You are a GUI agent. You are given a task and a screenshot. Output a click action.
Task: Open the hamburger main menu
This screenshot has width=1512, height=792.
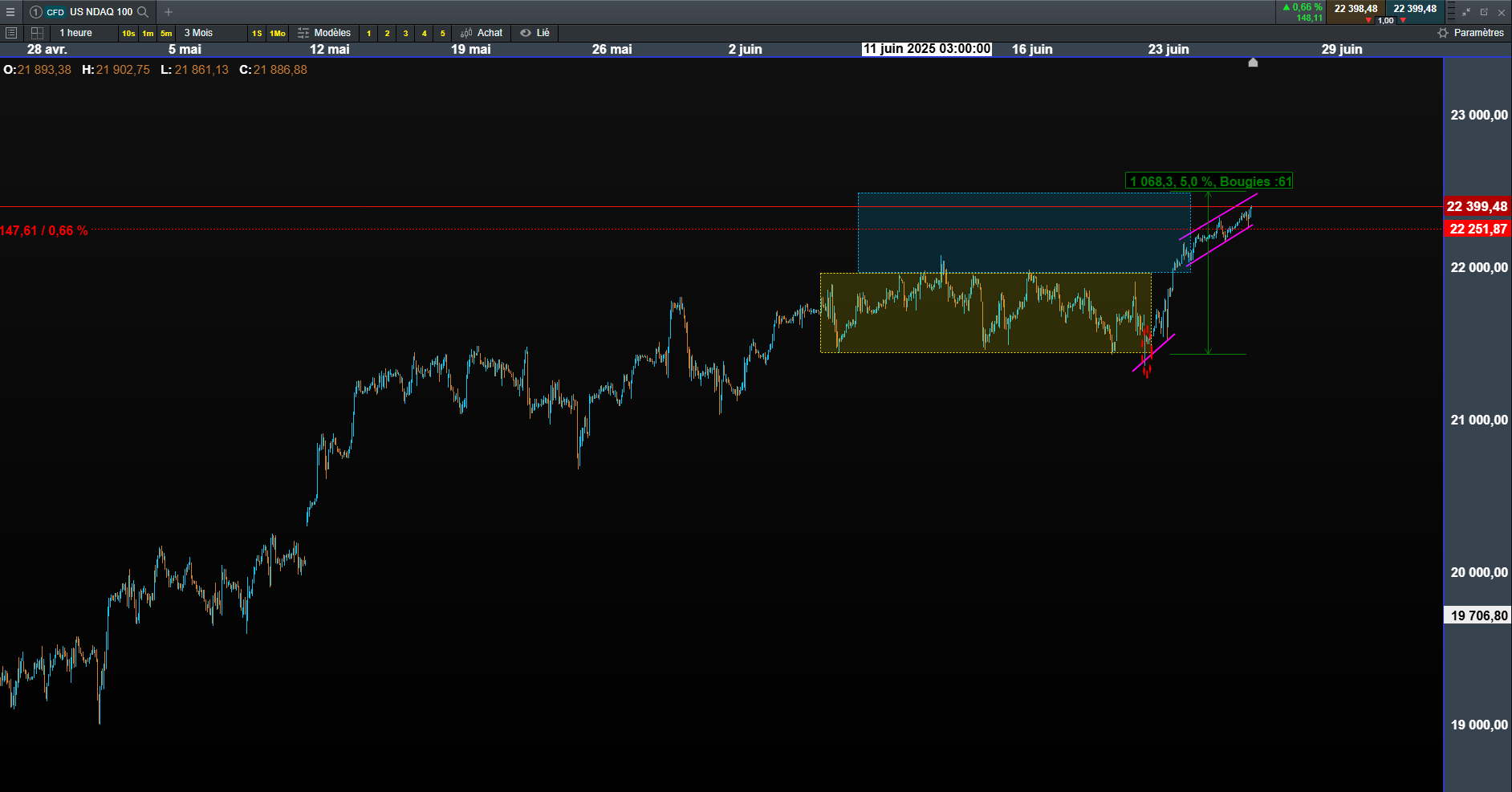[10, 12]
